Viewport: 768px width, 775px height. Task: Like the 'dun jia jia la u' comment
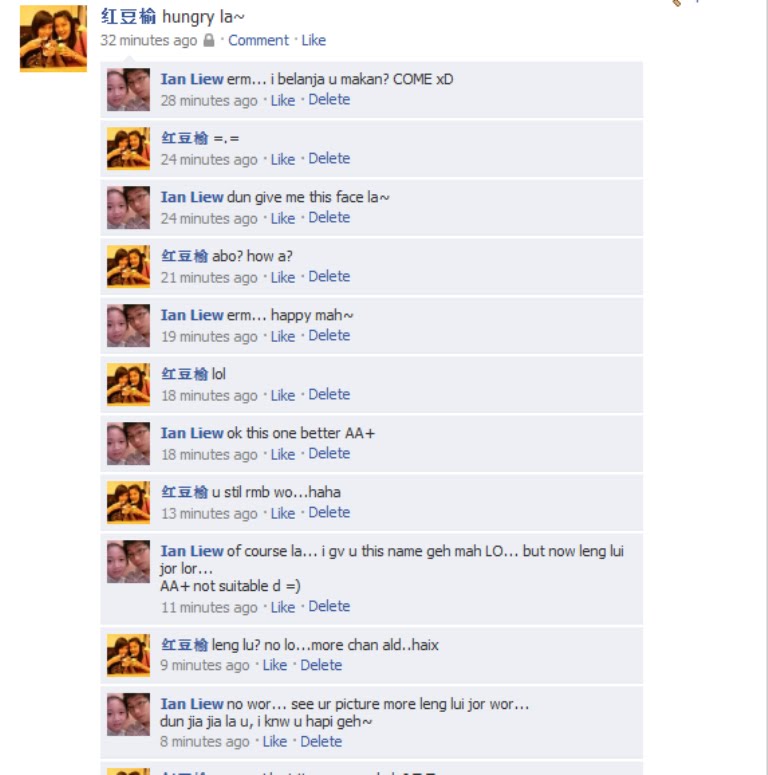click(275, 742)
